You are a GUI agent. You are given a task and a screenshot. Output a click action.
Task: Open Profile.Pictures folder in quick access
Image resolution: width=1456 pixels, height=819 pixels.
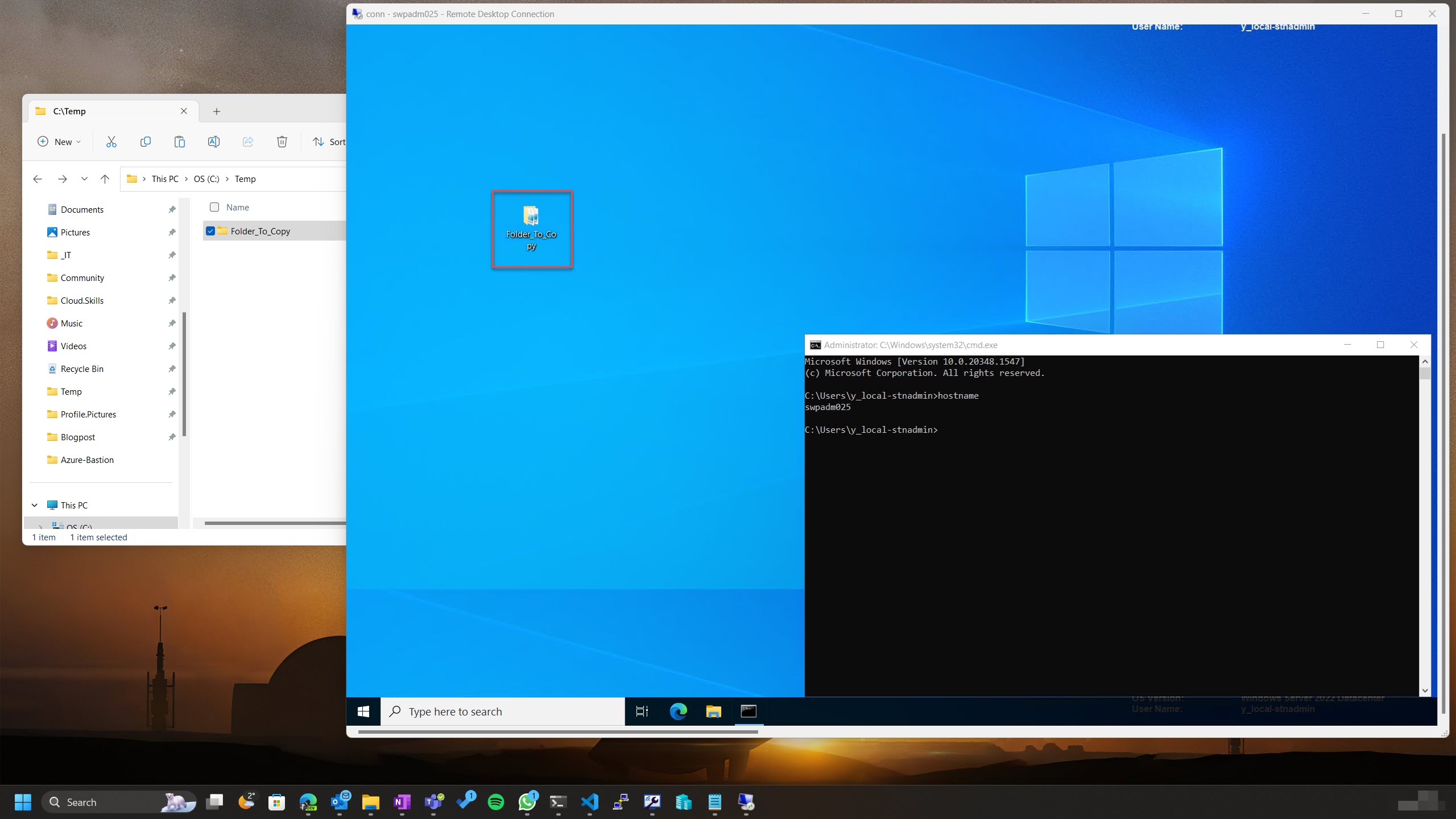tap(88, 414)
